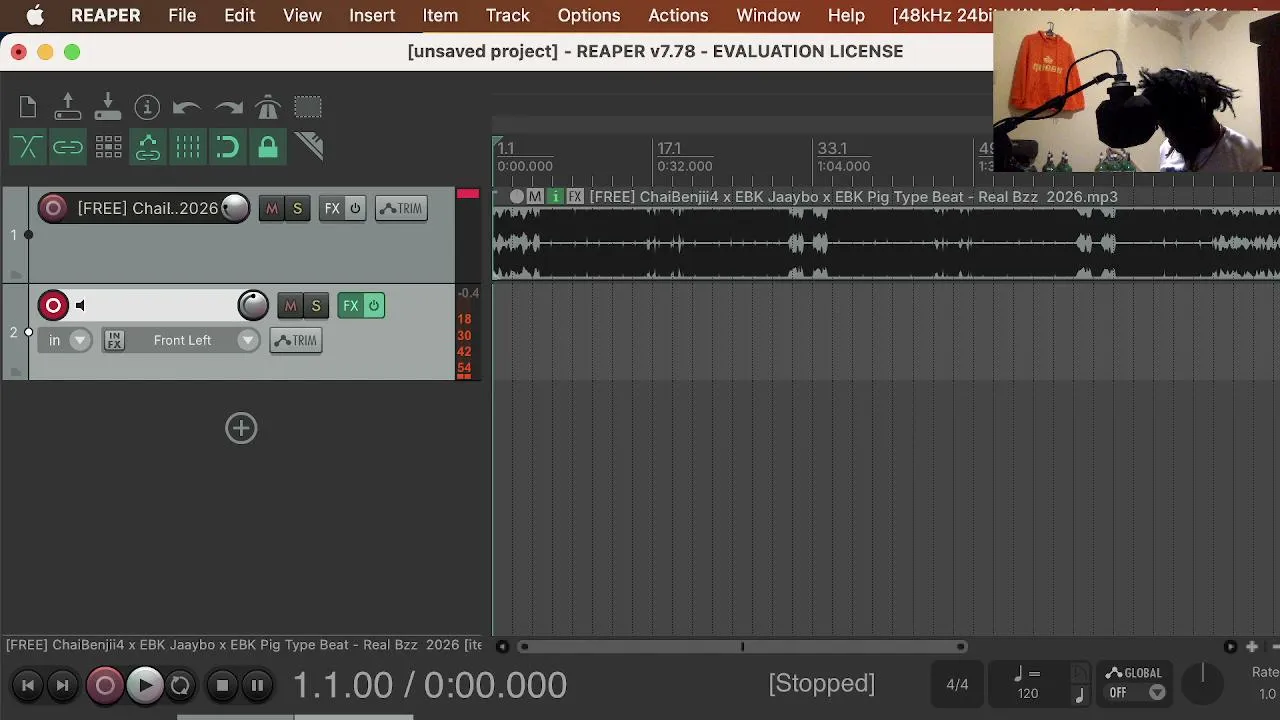This screenshot has height=720, width=1280.
Task: Open the Insert menu
Action: pos(372,15)
